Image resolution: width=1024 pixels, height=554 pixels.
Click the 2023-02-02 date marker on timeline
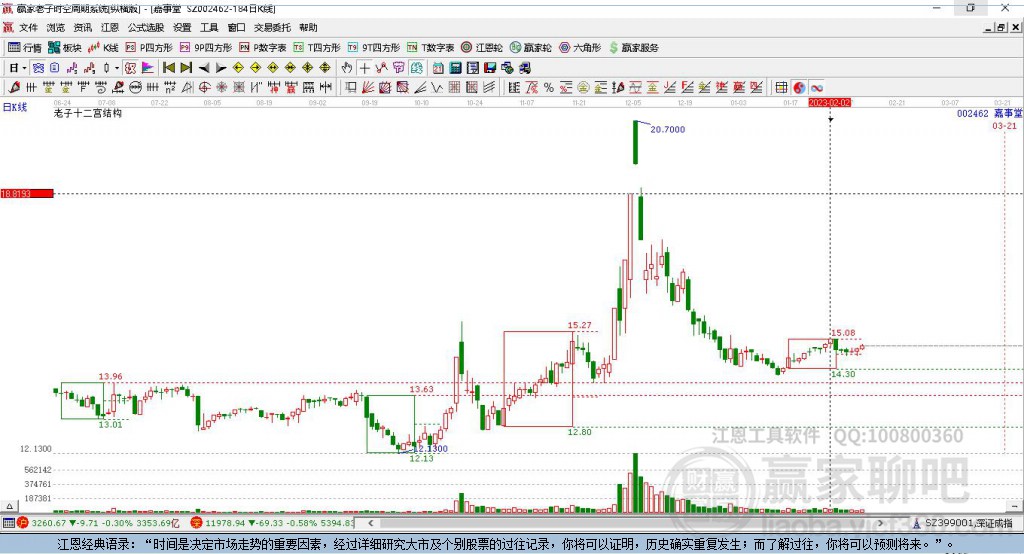click(829, 102)
